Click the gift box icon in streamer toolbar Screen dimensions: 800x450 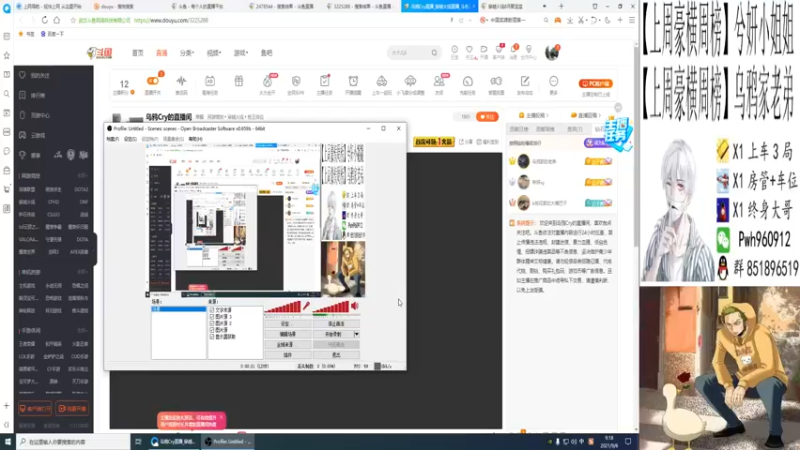tap(239, 81)
